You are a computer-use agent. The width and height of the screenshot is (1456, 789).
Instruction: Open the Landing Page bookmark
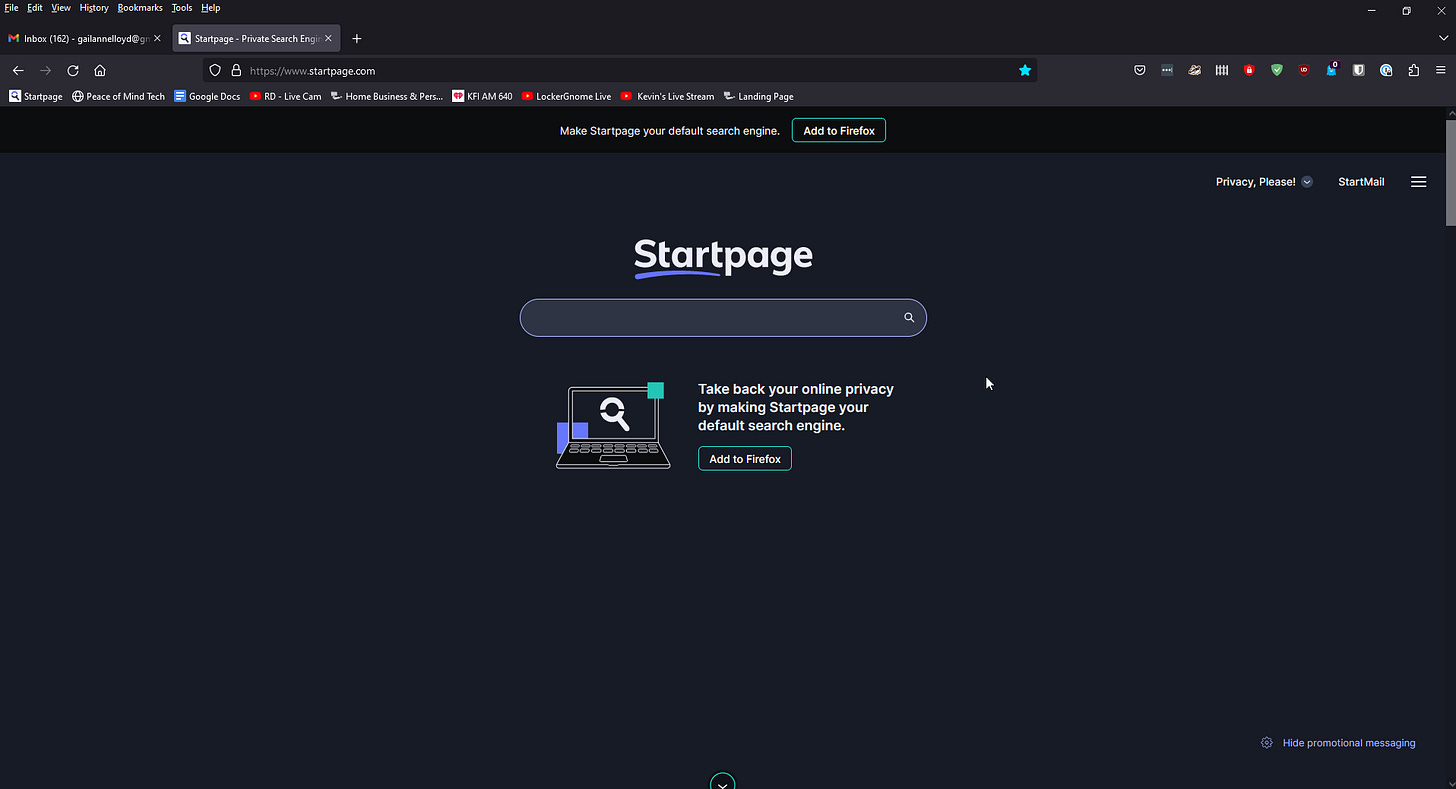pos(759,97)
